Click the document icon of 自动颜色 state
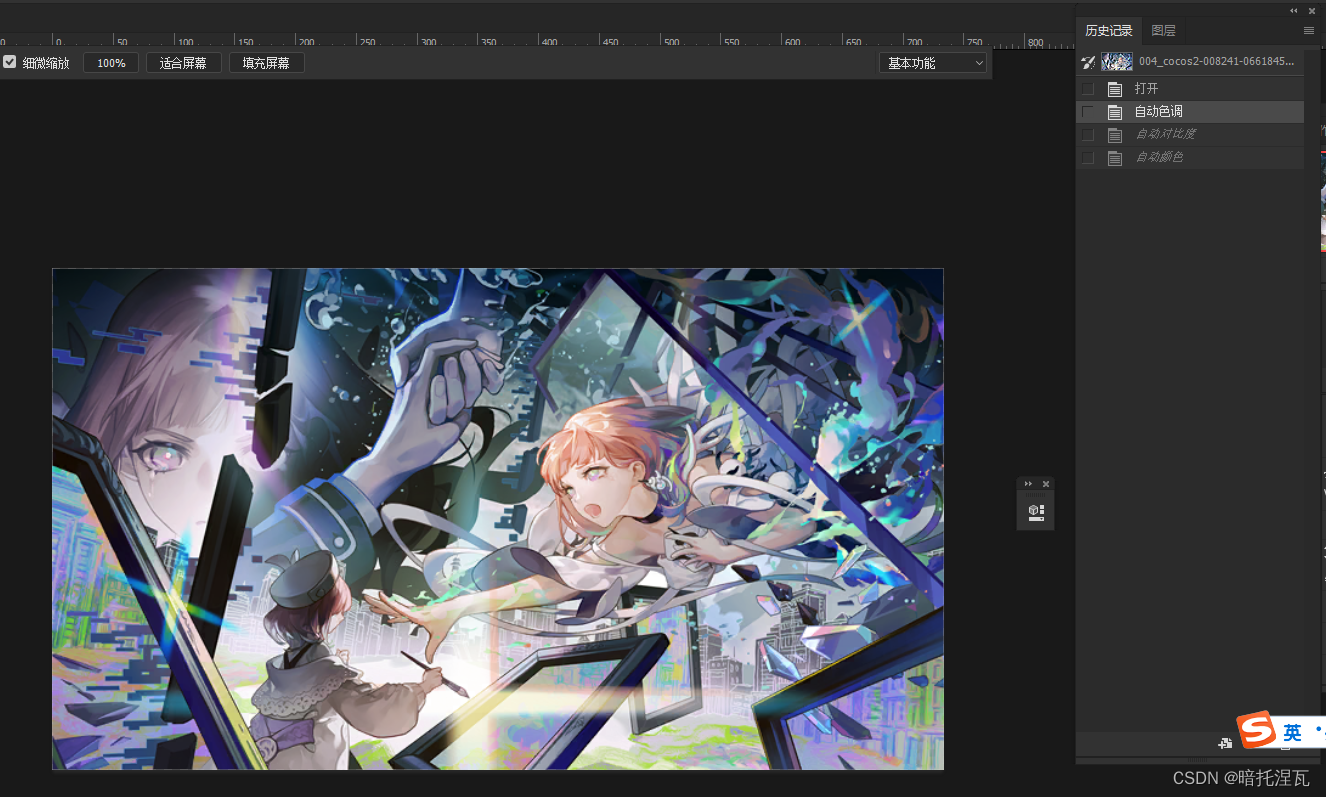The height and width of the screenshot is (797, 1326). click(x=1115, y=158)
